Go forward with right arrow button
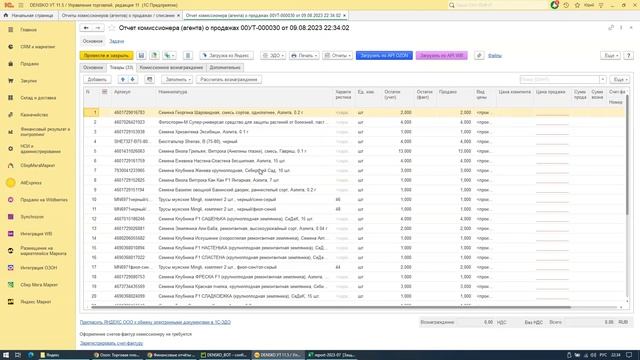This screenshot has width=640, height=360. point(98,28)
